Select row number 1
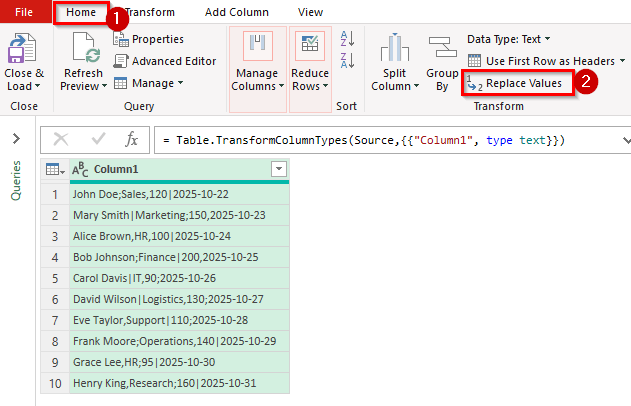This screenshot has height=406, width=631. pyautogui.click(x=55, y=195)
